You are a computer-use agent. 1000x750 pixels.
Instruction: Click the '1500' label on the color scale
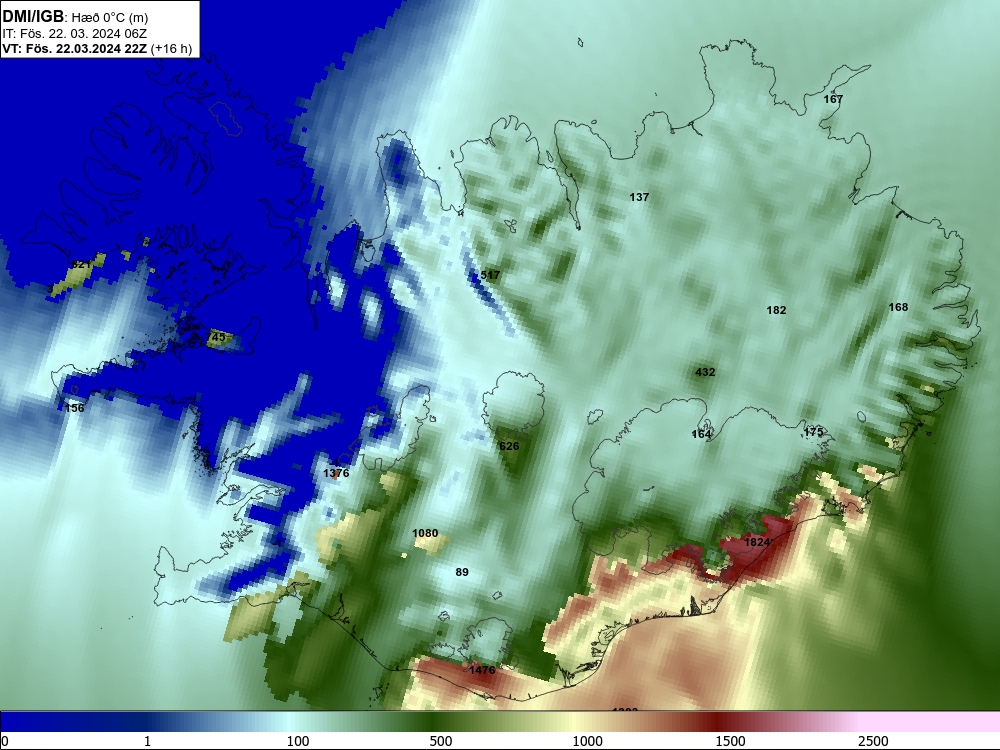730,741
